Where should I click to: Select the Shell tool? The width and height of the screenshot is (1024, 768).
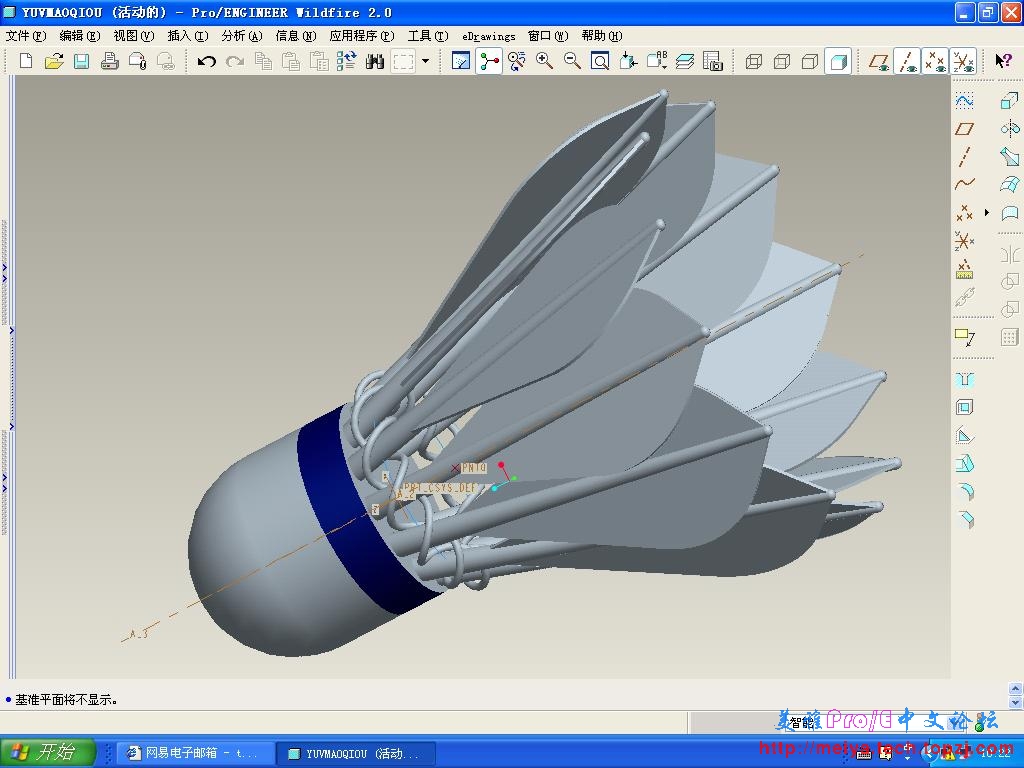click(964, 407)
